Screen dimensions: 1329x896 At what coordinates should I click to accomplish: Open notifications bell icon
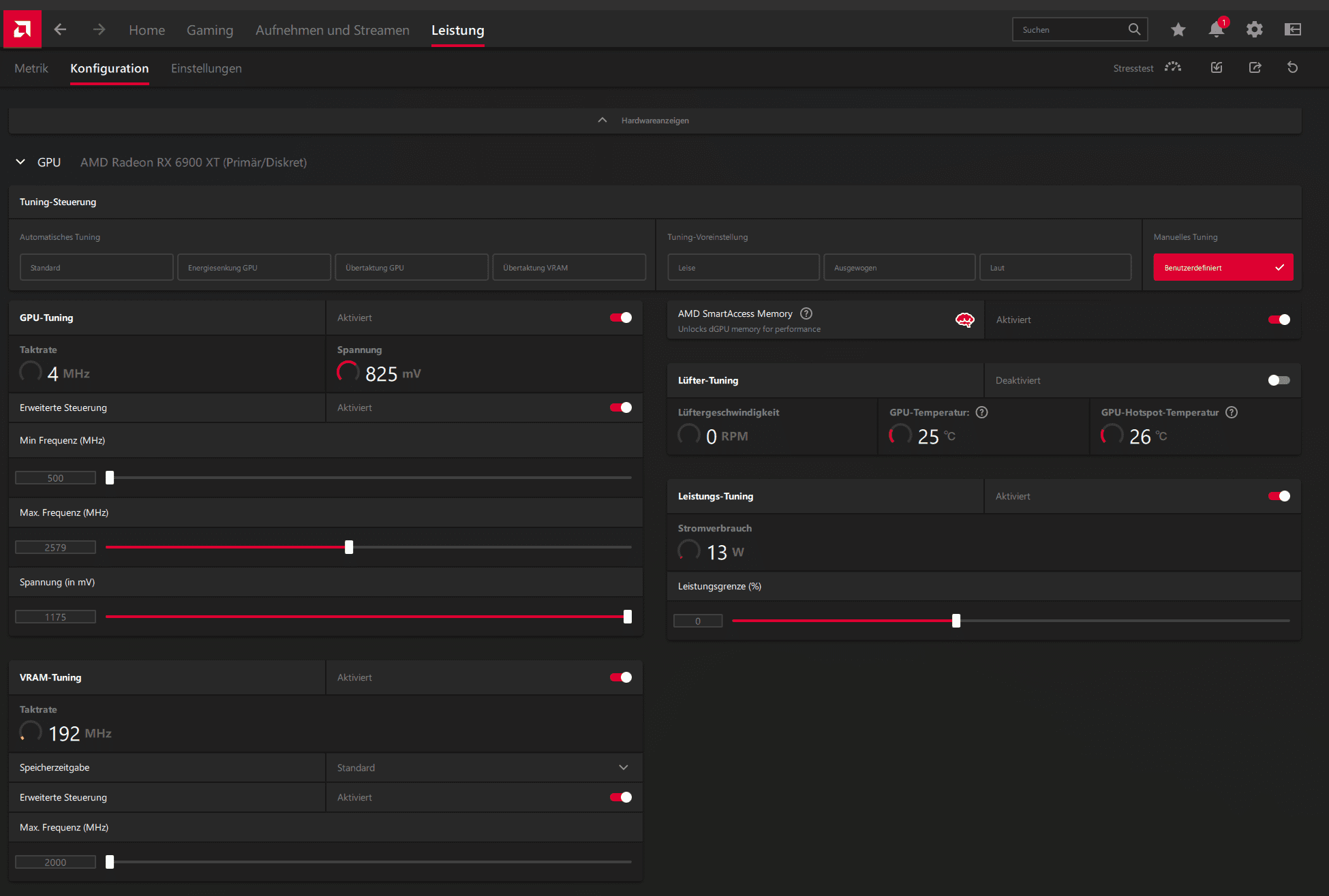(x=1217, y=29)
